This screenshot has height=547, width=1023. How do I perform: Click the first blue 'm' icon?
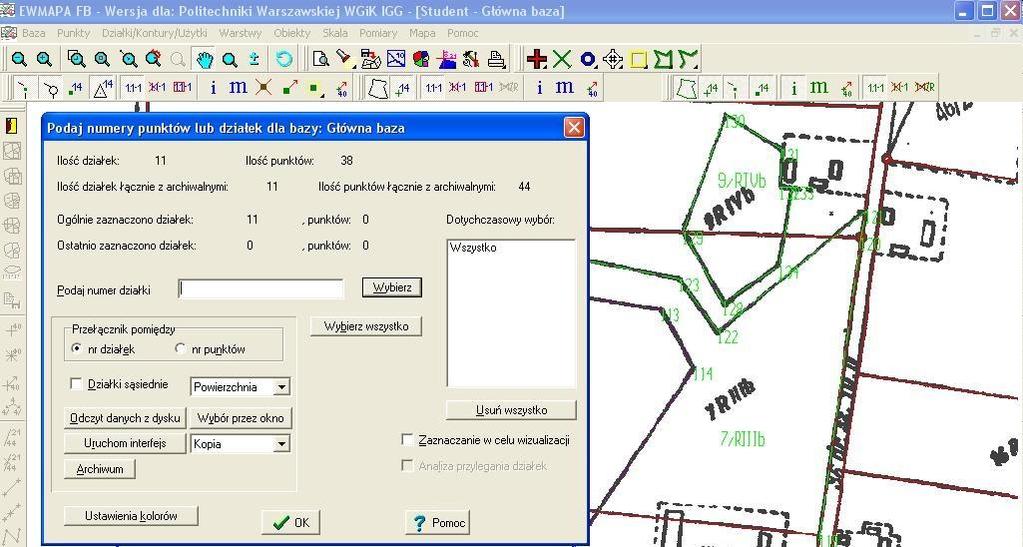pyautogui.click(x=238, y=87)
